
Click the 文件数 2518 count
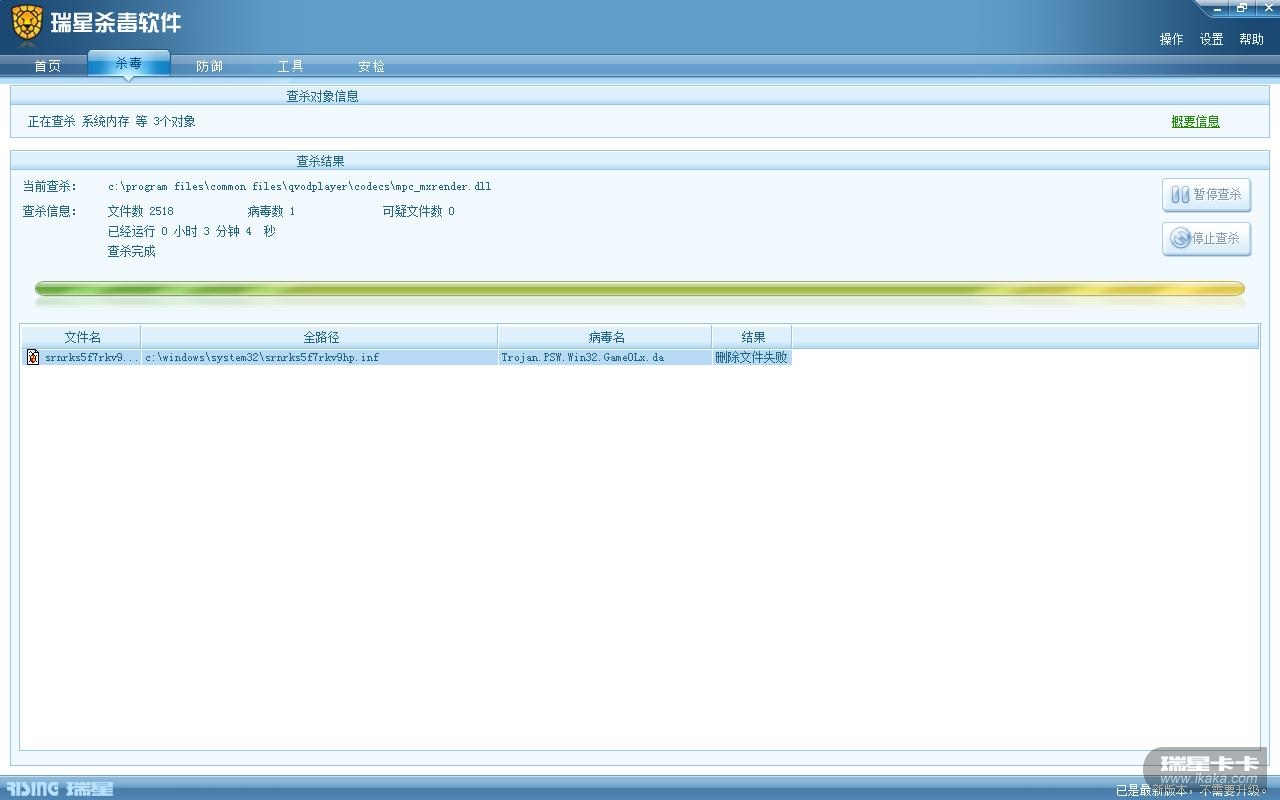140,211
